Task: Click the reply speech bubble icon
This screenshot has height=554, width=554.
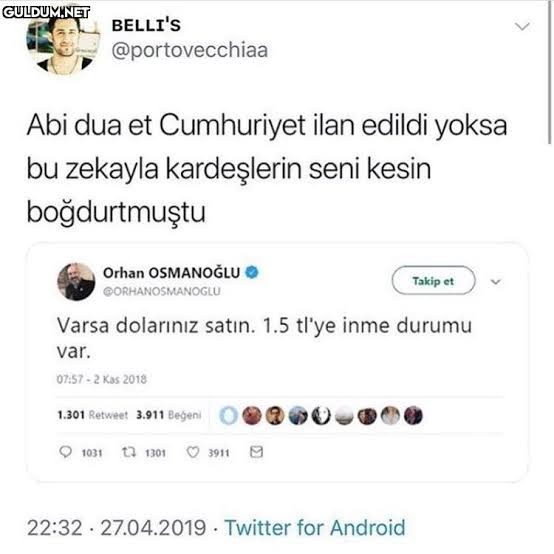Action: point(65,452)
